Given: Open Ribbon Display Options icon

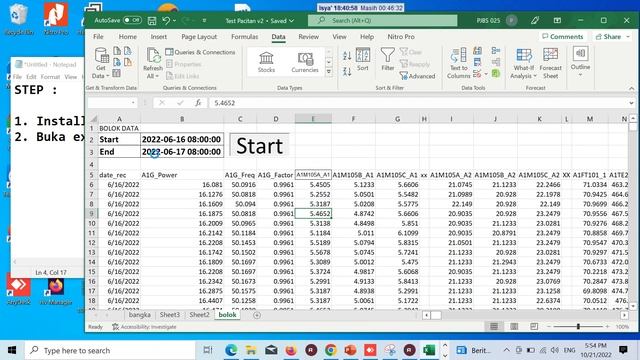Looking at the screenshot, I should tap(557, 20).
